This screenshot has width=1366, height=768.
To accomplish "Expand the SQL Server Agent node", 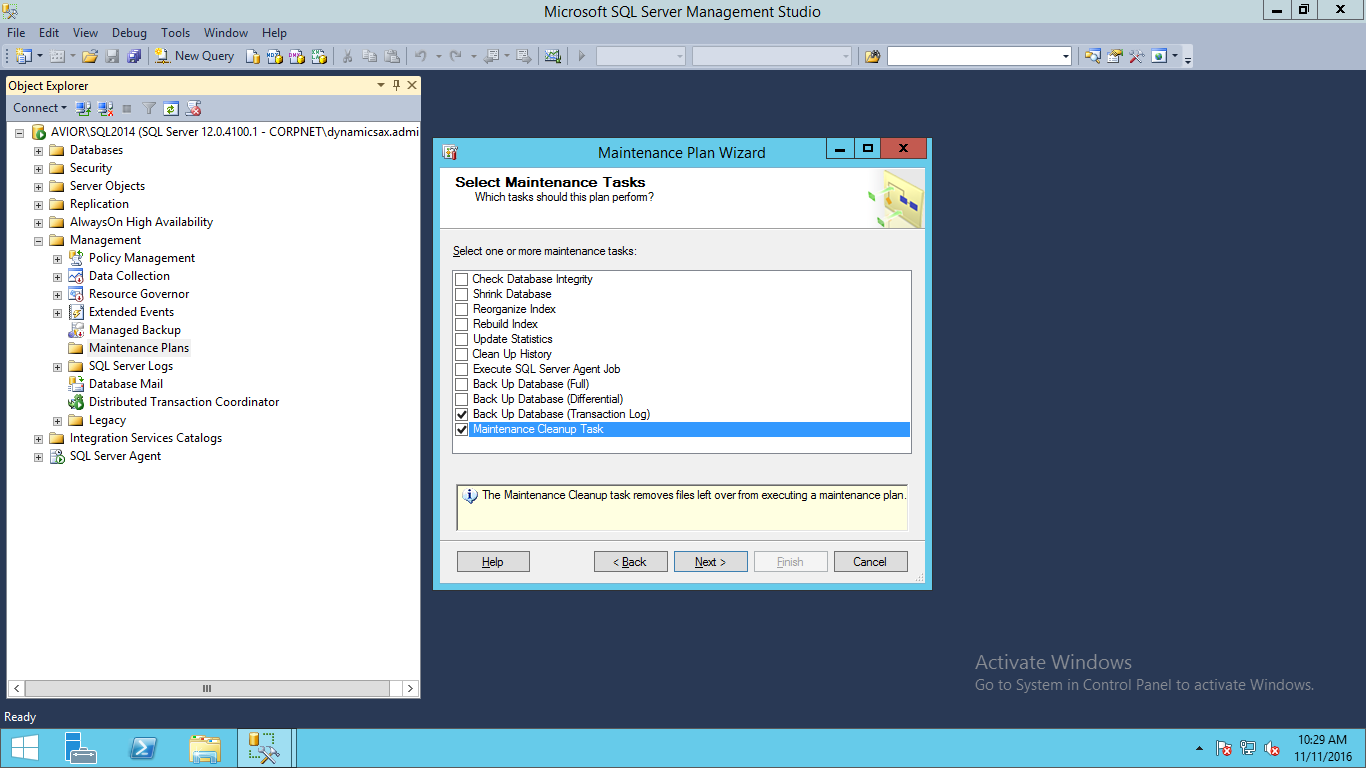I will [39, 456].
